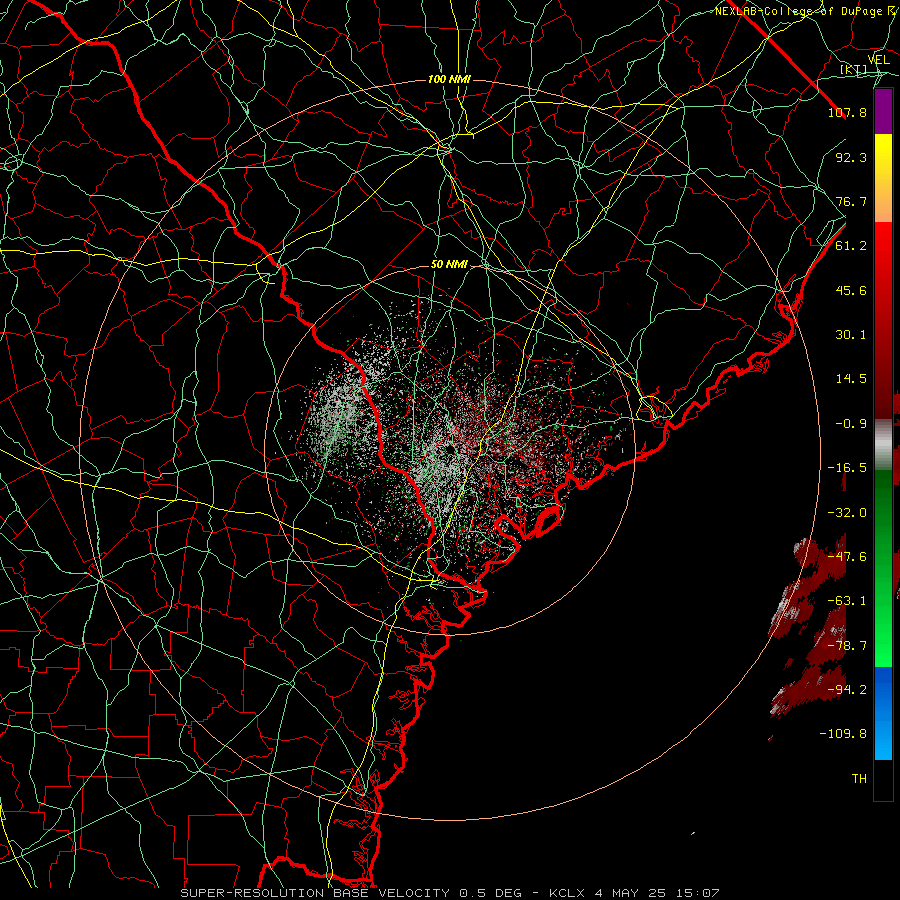
Task: Click the -78.7 velocity scale value
Action: [x=847, y=646]
